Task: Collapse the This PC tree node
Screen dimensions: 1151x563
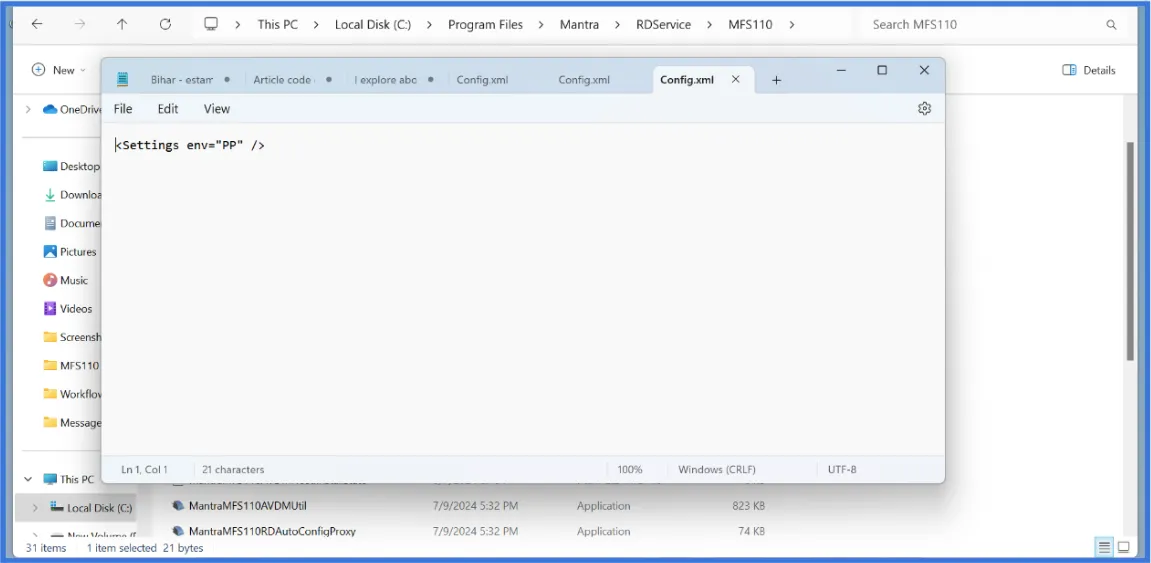Action: (28, 479)
